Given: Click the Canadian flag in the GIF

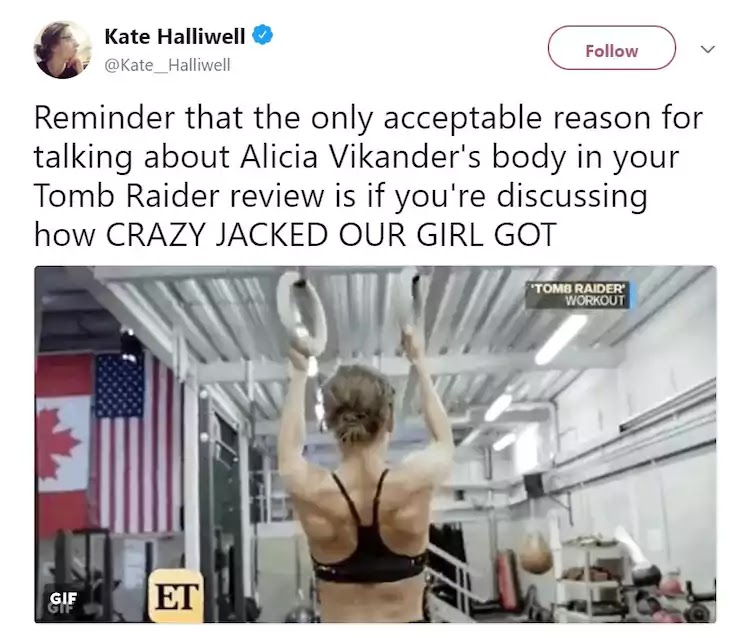Looking at the screenshot, I should coord(64,444).
